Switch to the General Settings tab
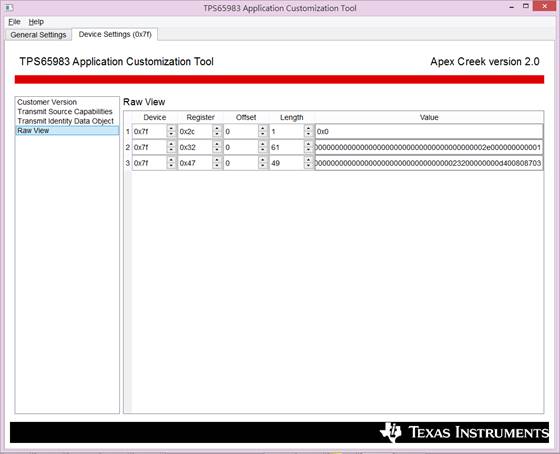 tap(38, 35)
